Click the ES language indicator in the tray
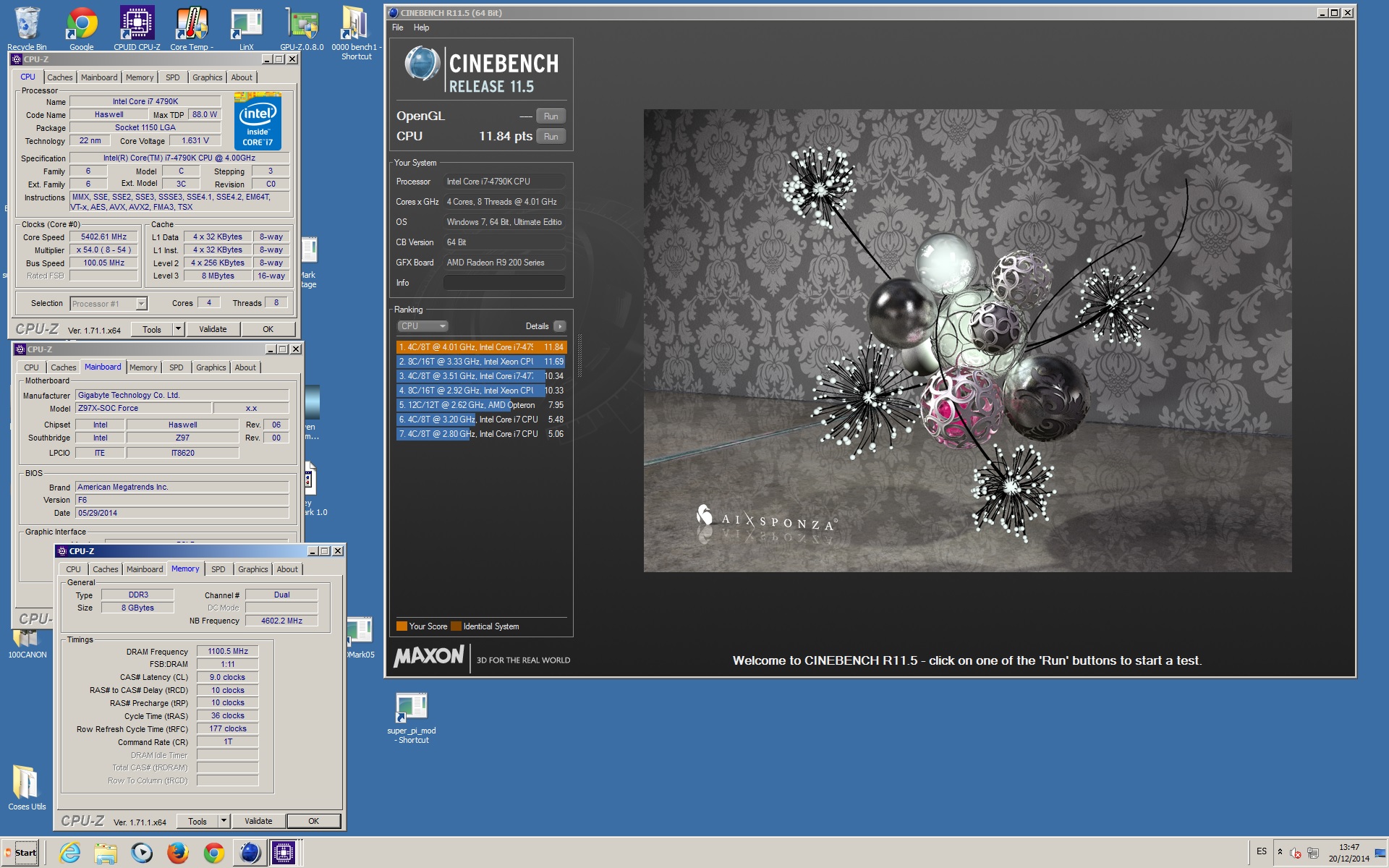The image size is (1389, 868). [1262, 851]
